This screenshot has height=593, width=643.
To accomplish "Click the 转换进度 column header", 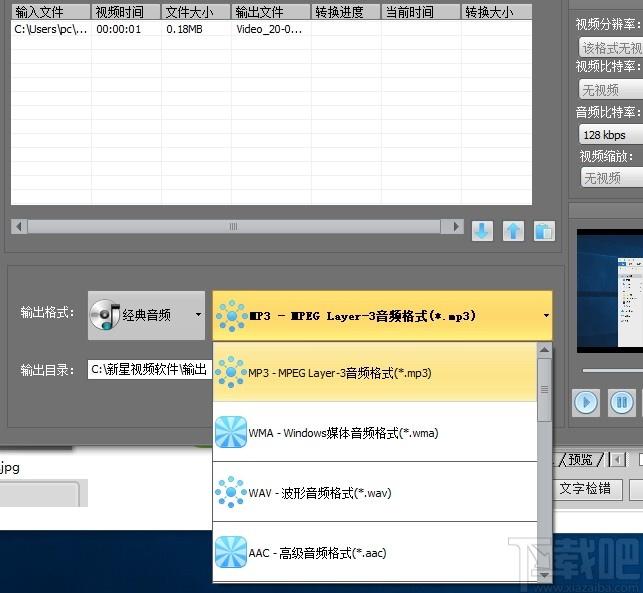I will 346,12.
